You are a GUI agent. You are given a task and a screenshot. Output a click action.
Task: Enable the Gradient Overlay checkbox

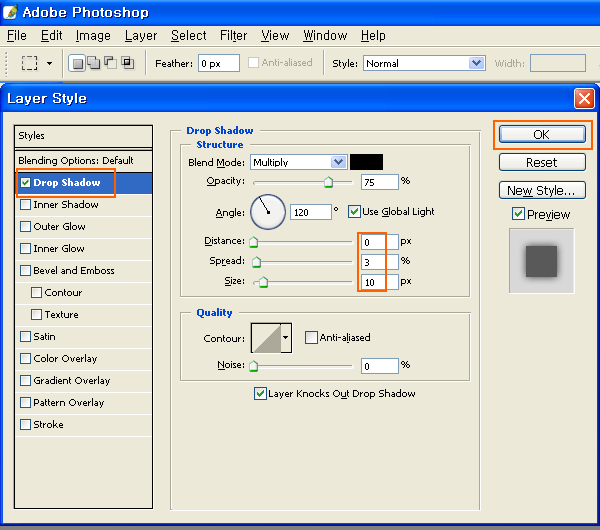(x=25, y=380)
